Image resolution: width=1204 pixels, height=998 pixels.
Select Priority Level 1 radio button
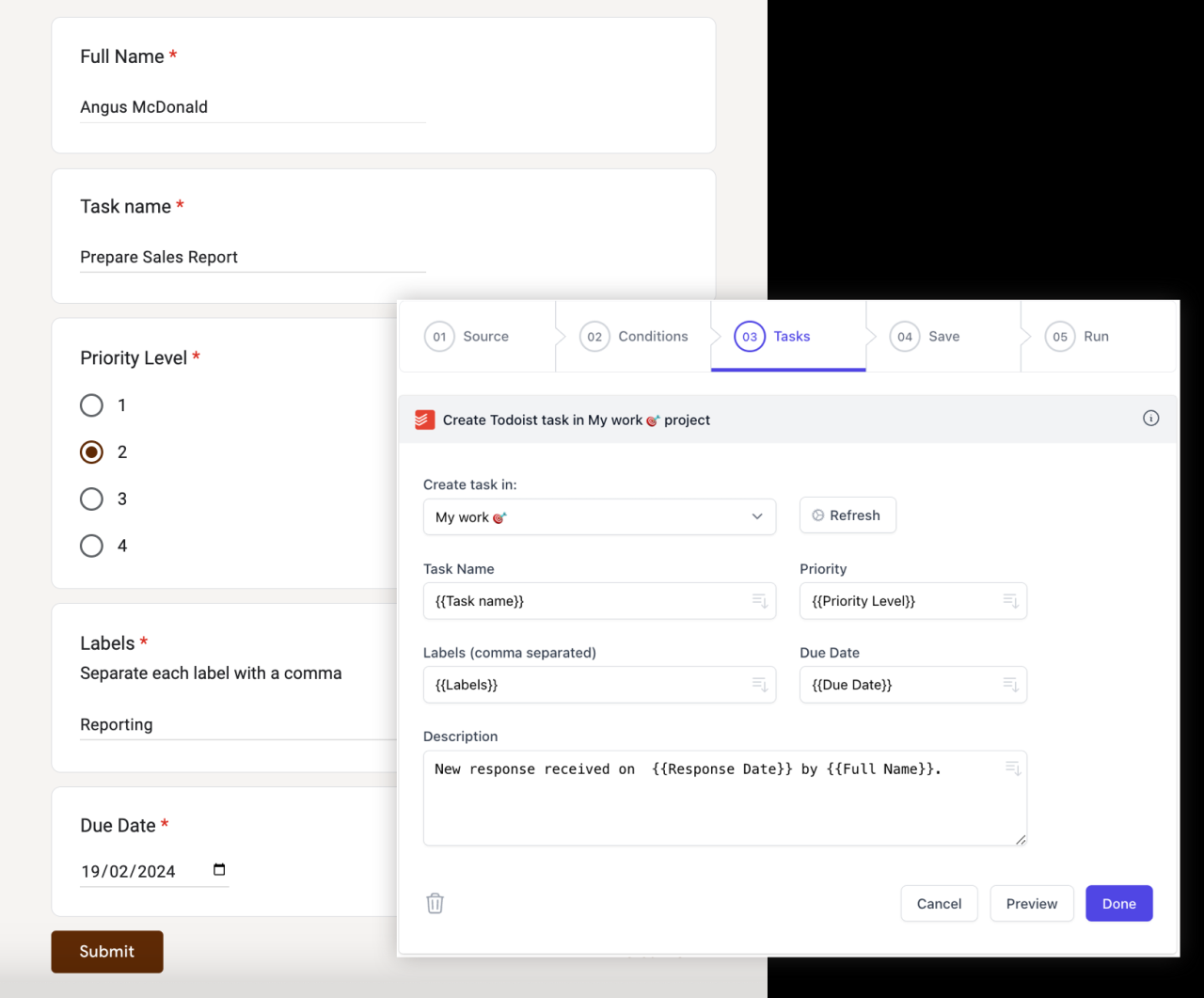point(91,405)
